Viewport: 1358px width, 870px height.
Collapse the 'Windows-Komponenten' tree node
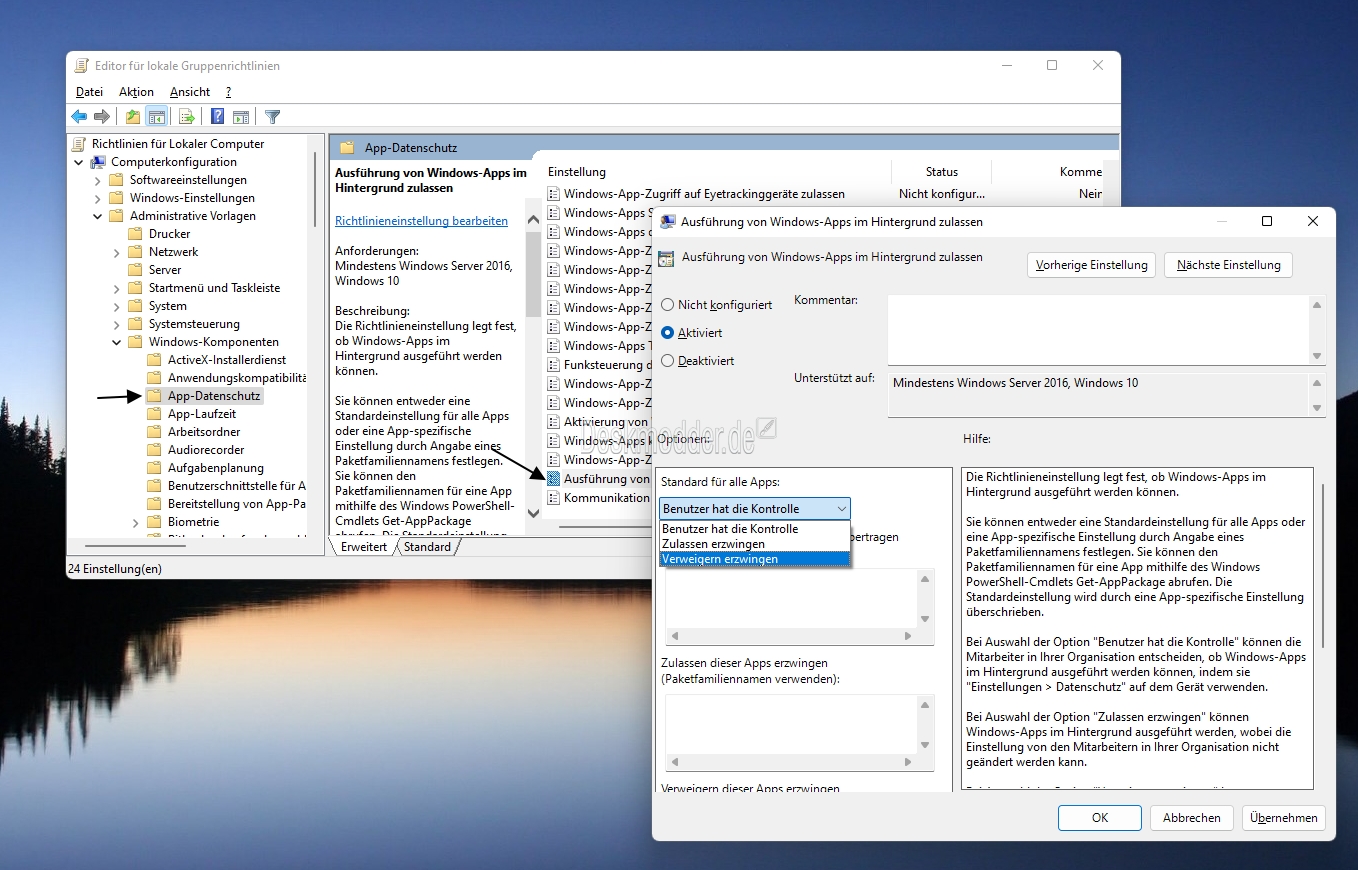pos(117,342)
